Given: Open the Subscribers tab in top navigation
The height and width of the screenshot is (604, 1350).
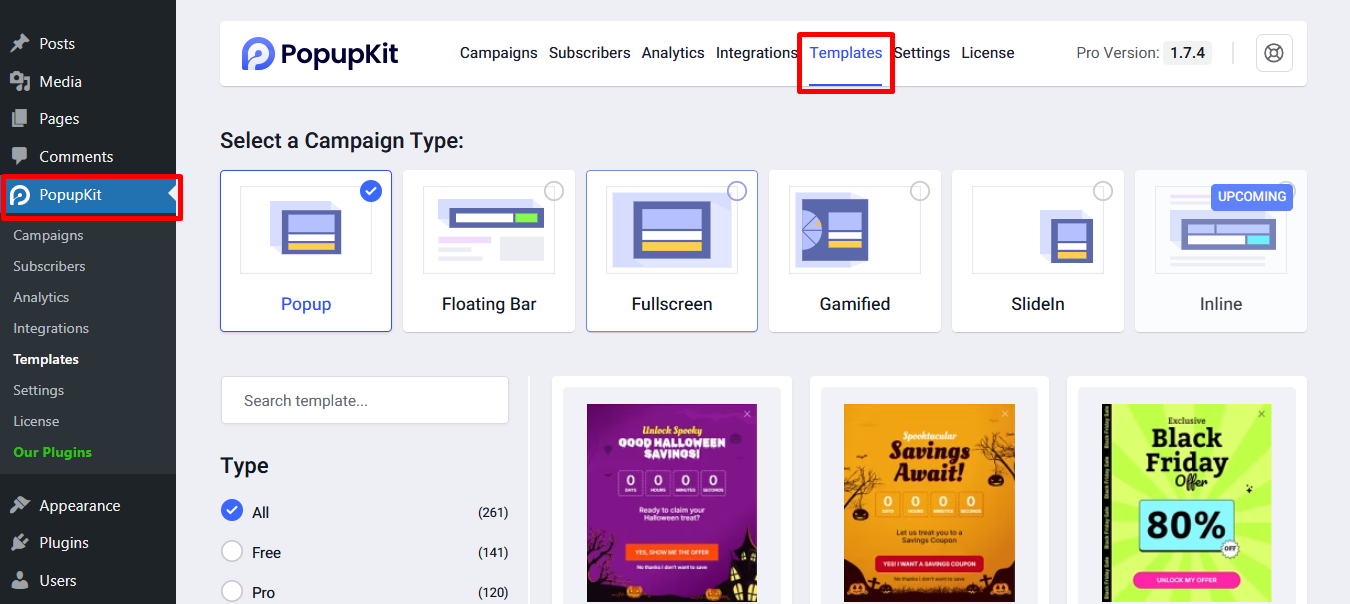Looking at the screenshot, I should click(x=589, y=53).
